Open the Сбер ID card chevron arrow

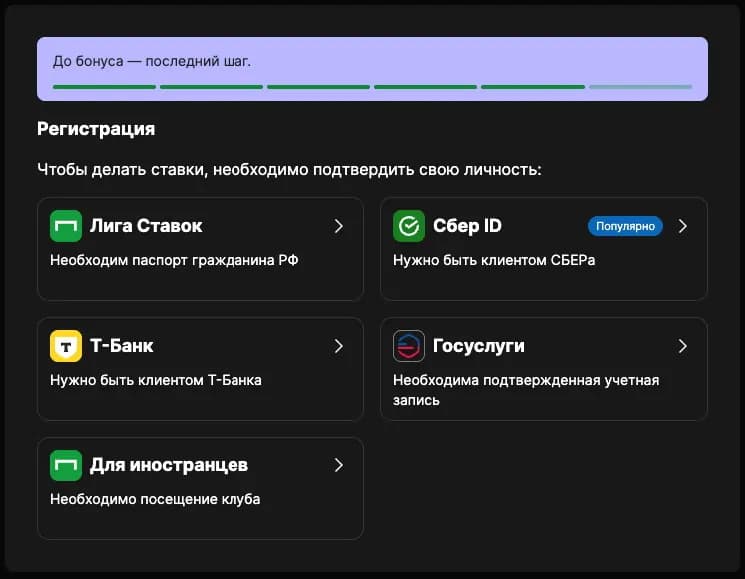click(x=683, y=226)
